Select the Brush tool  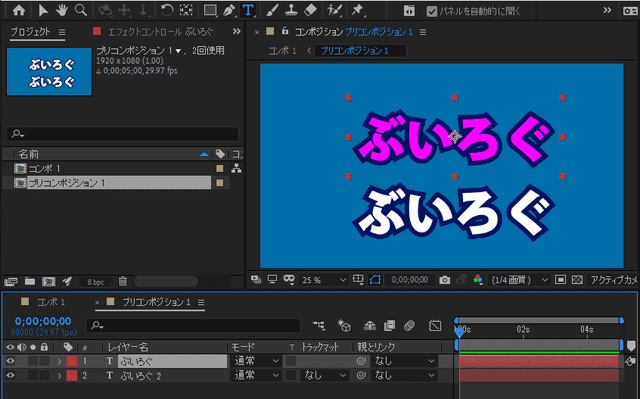[x=271, y=10]
